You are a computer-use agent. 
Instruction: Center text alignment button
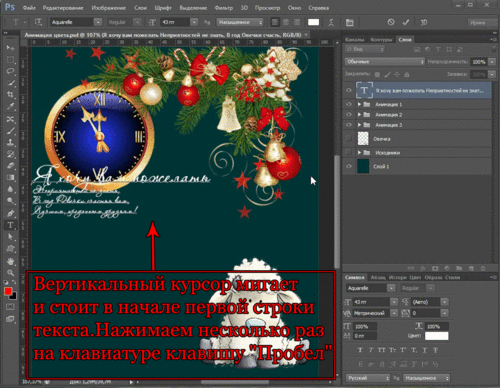click(x=286, y=22)
